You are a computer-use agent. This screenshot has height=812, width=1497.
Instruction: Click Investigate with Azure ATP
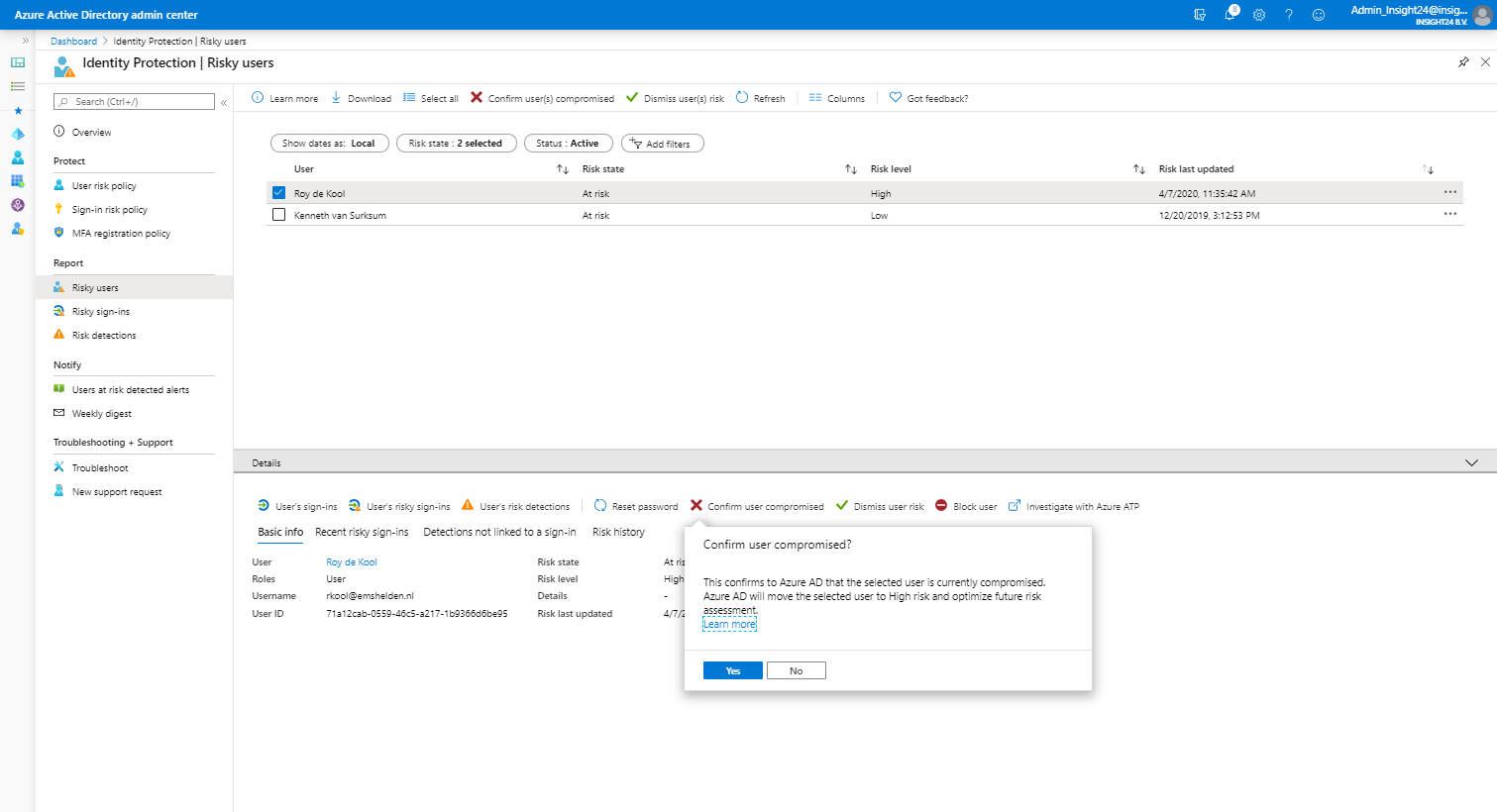tap(1074, 506)
